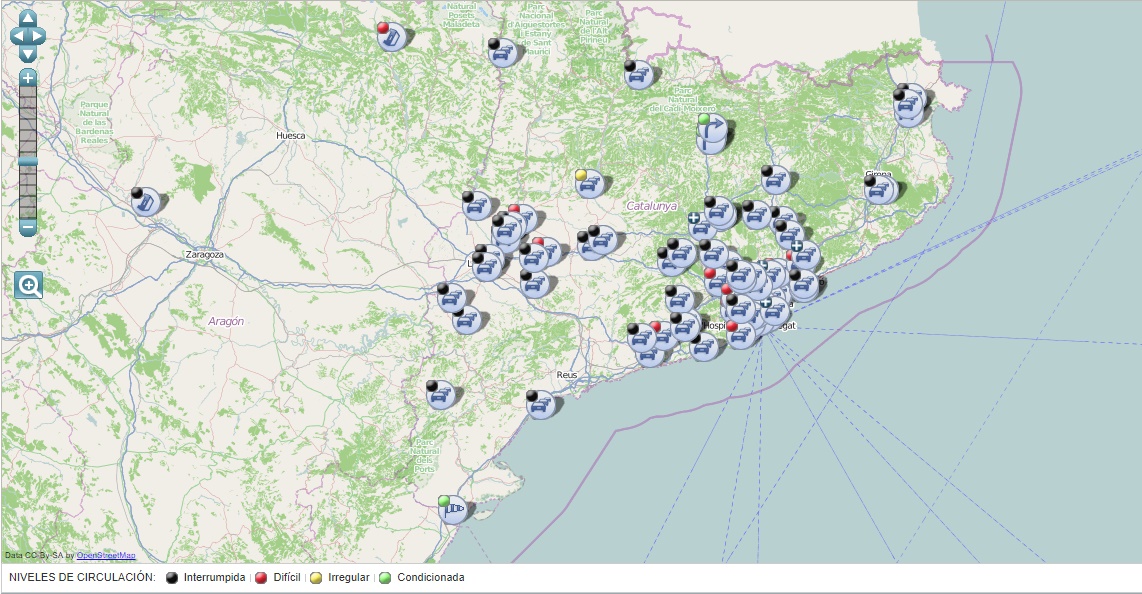Screen dimensions: 1142x594
Task: Click the Condicionada legend entry
Action: (430, 577)
